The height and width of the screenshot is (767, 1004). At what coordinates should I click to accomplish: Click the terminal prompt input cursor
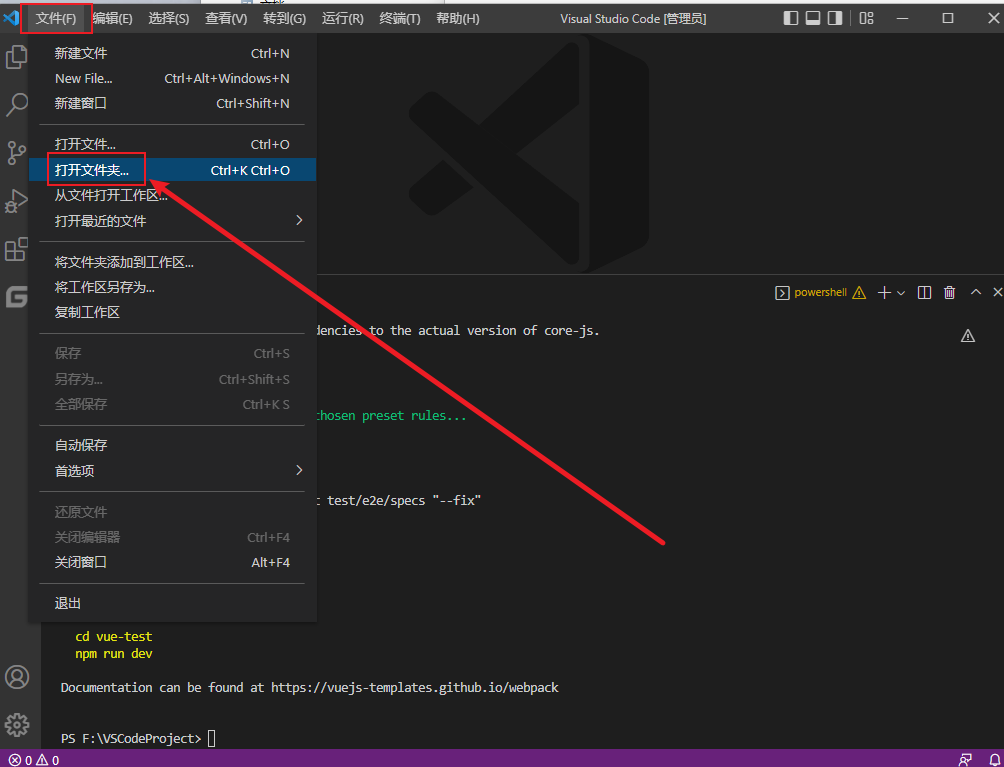pyautogui.click(x=211, y=739)
